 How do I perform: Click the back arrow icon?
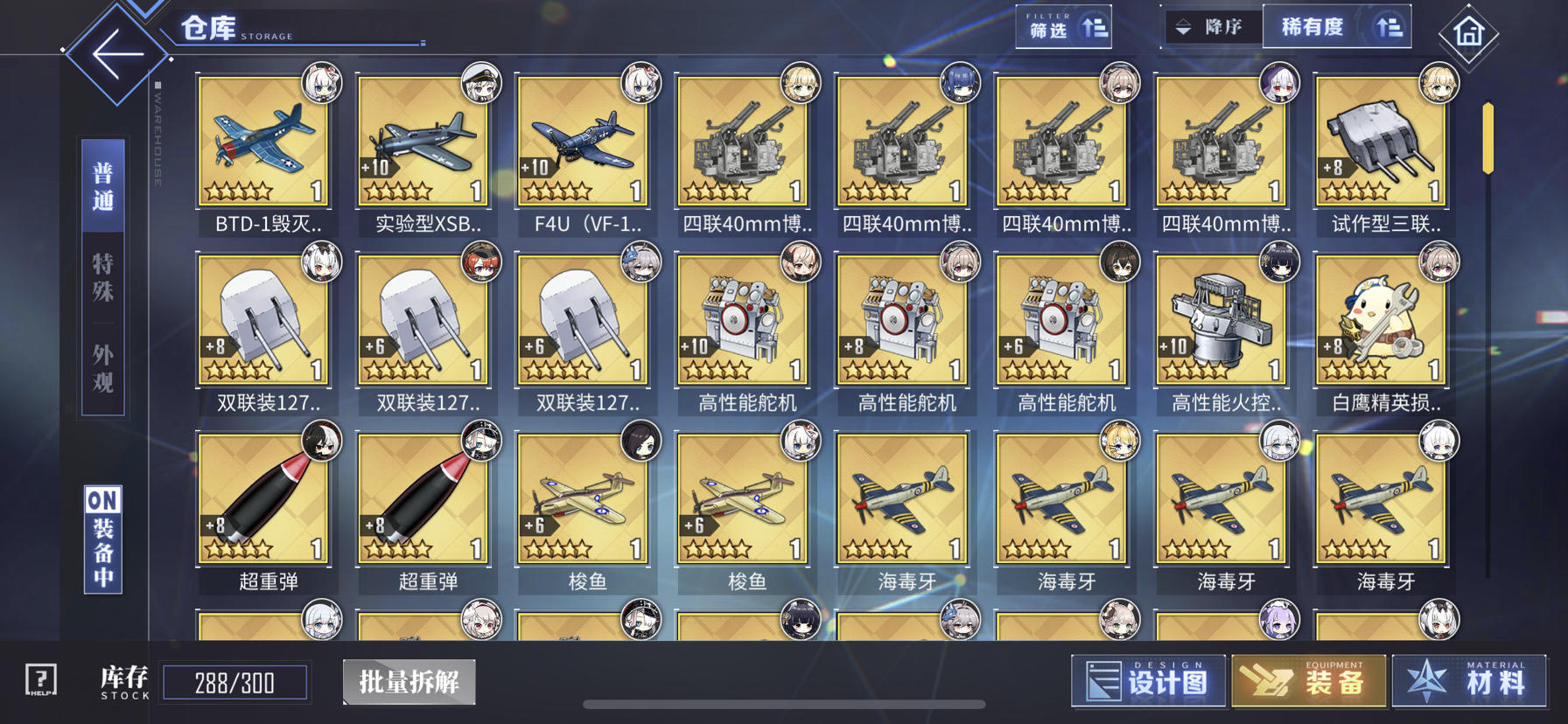click(x=117, y=54)
